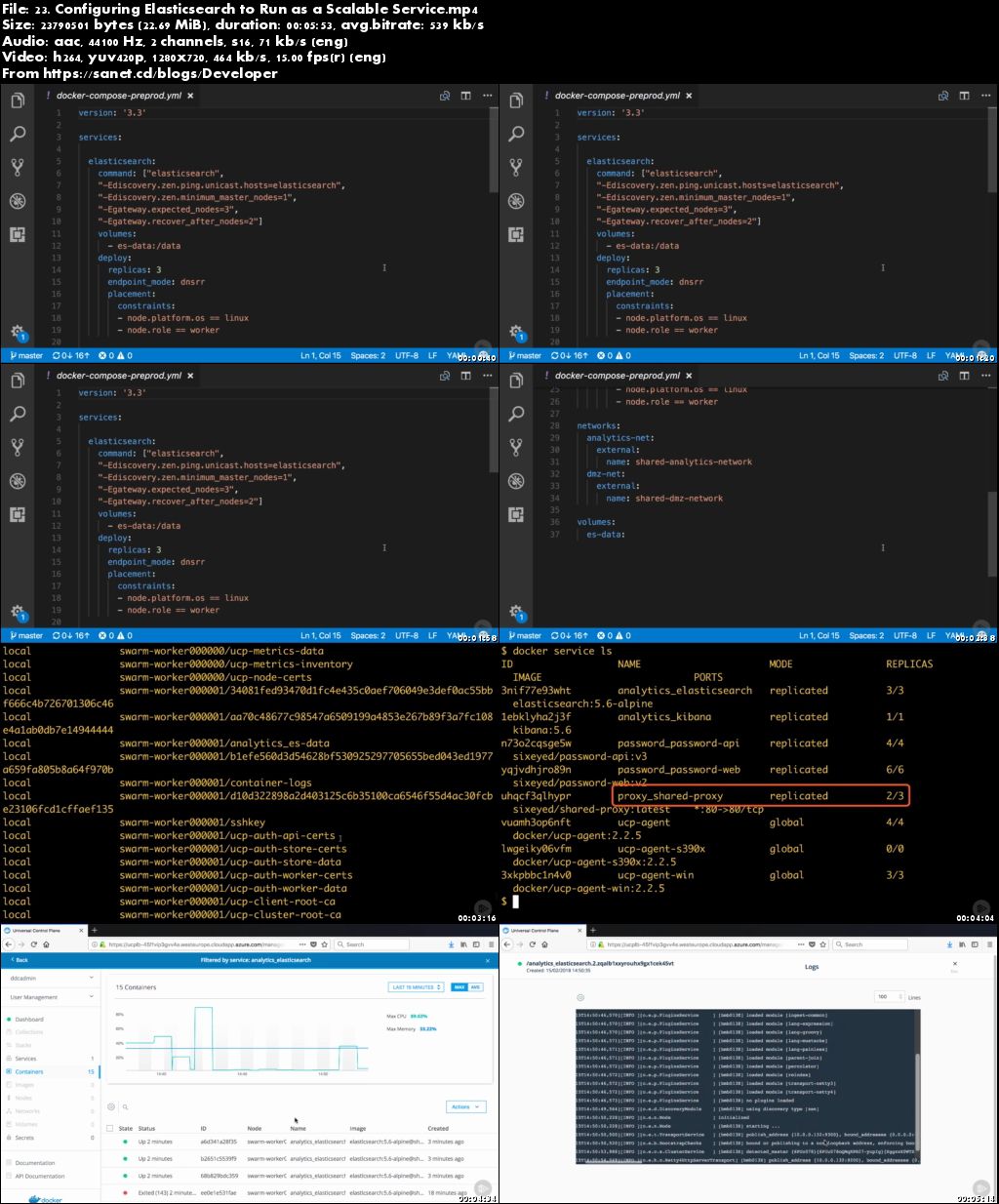999x1204 pixels.
Task: Click master branch indicator in the 00:00:40 status bar
Action: click(x=26, y=355)
